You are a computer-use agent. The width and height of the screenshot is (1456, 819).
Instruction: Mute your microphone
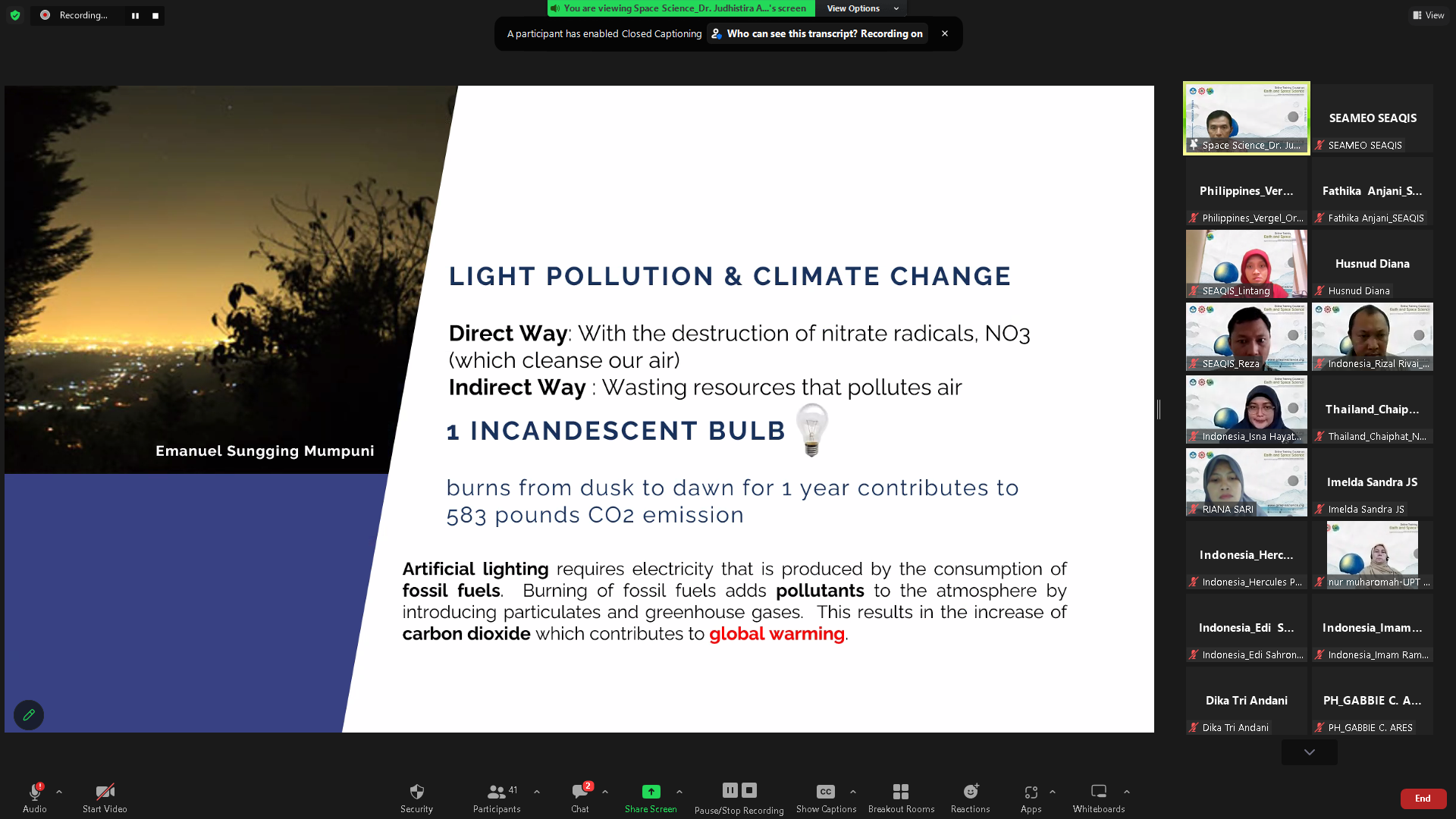click(x=34, y=791)
